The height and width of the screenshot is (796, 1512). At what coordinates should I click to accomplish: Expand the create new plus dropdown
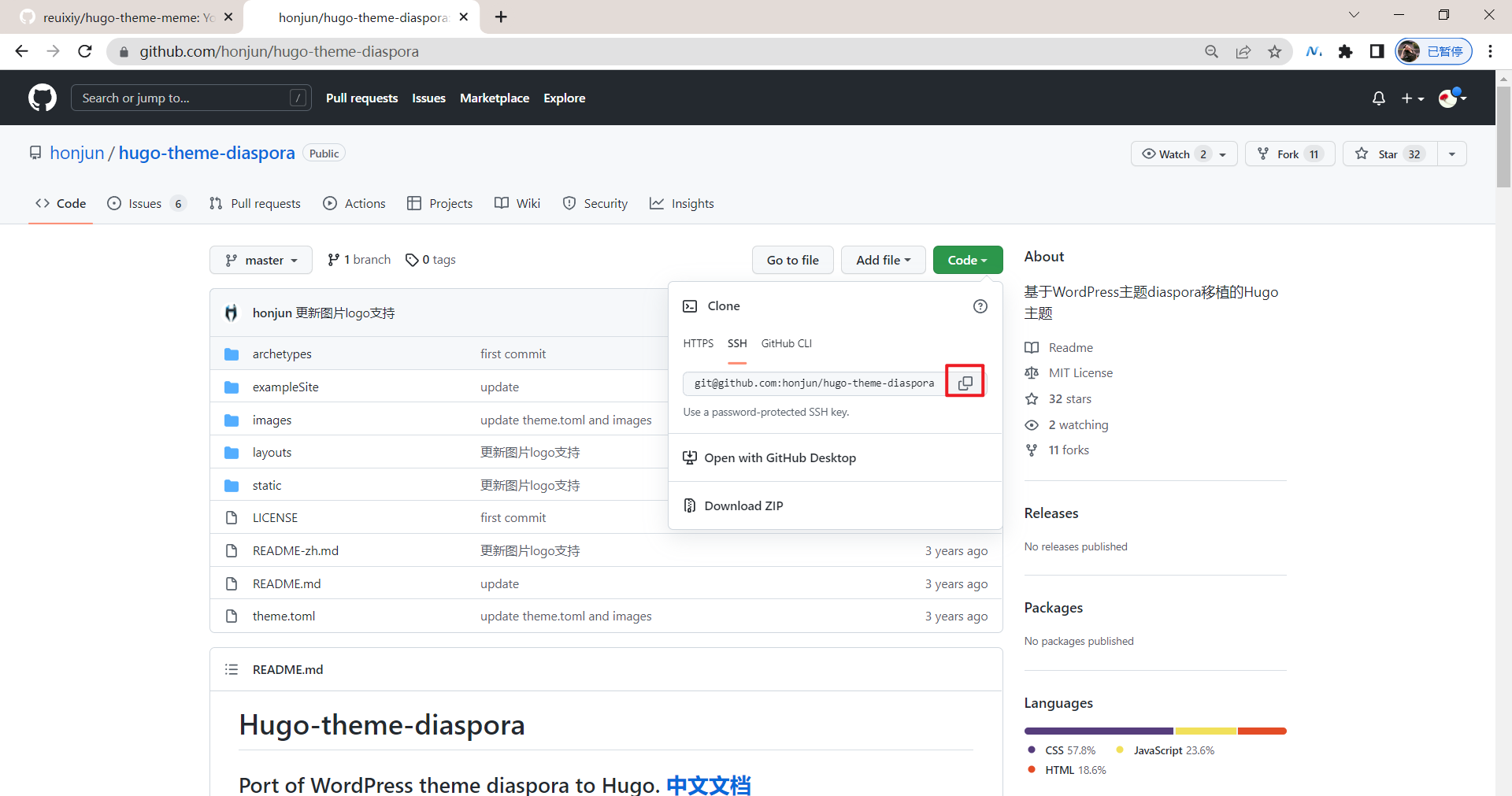coord(1413,98)
